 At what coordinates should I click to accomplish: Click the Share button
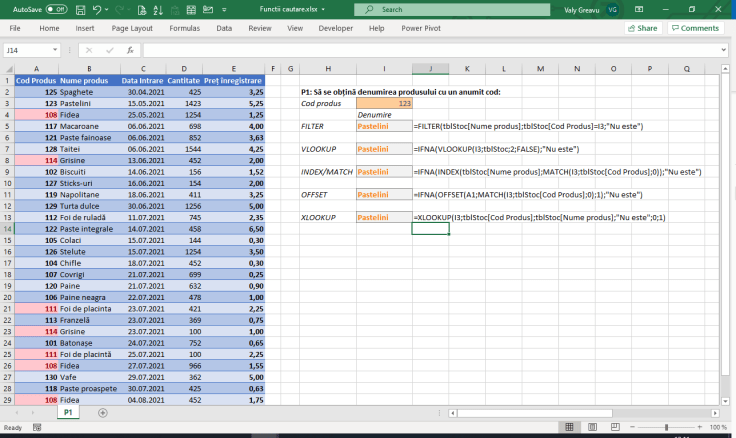click(640, 28)
